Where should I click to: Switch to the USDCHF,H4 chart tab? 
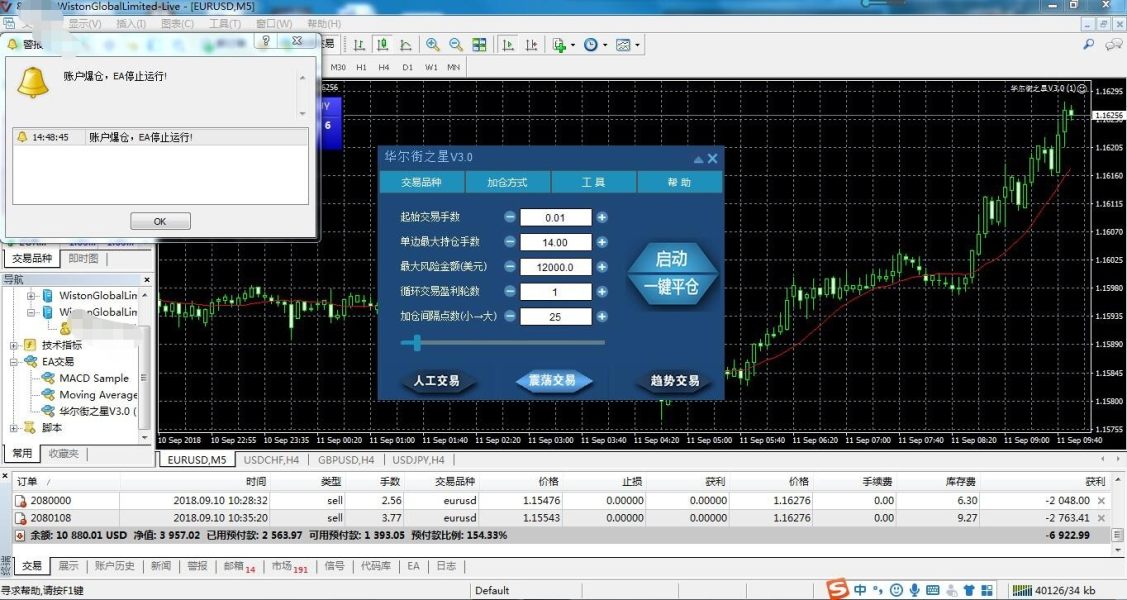tap(272, 460)
